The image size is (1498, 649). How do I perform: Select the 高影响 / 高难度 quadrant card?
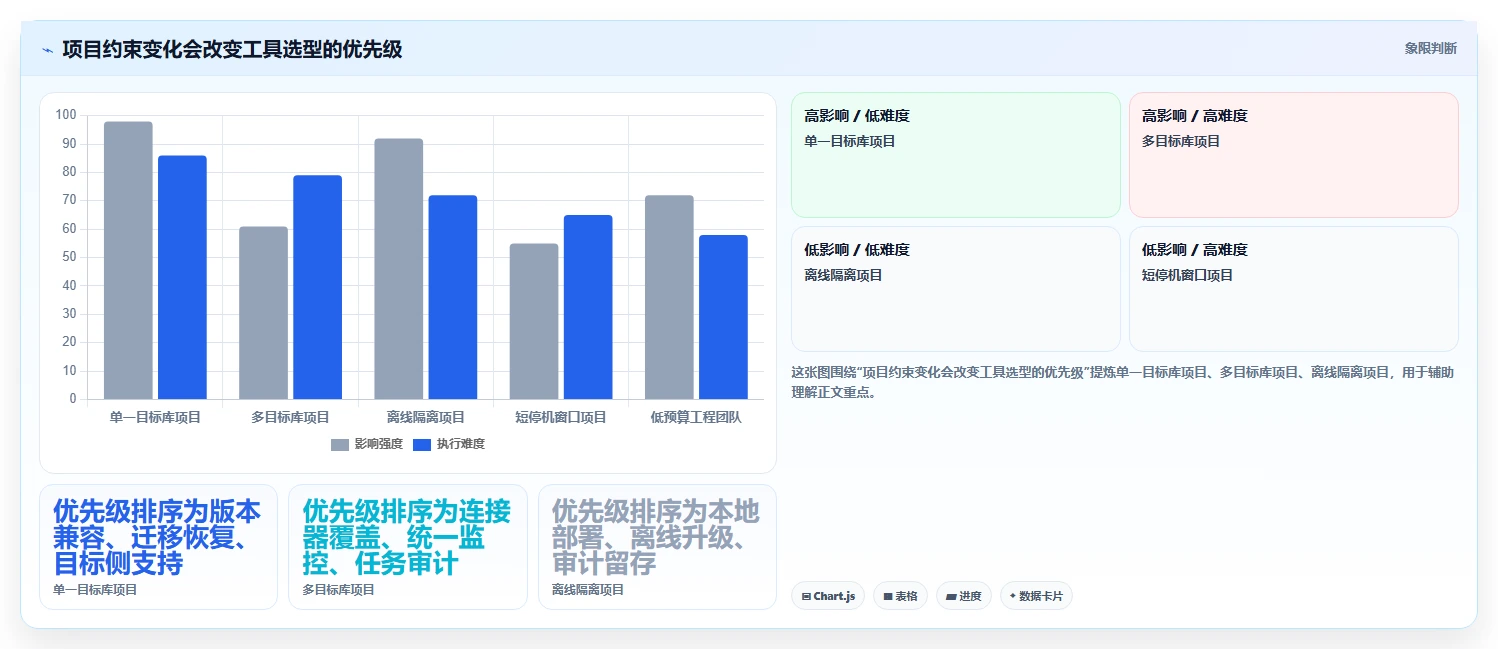pos(1294,155)
